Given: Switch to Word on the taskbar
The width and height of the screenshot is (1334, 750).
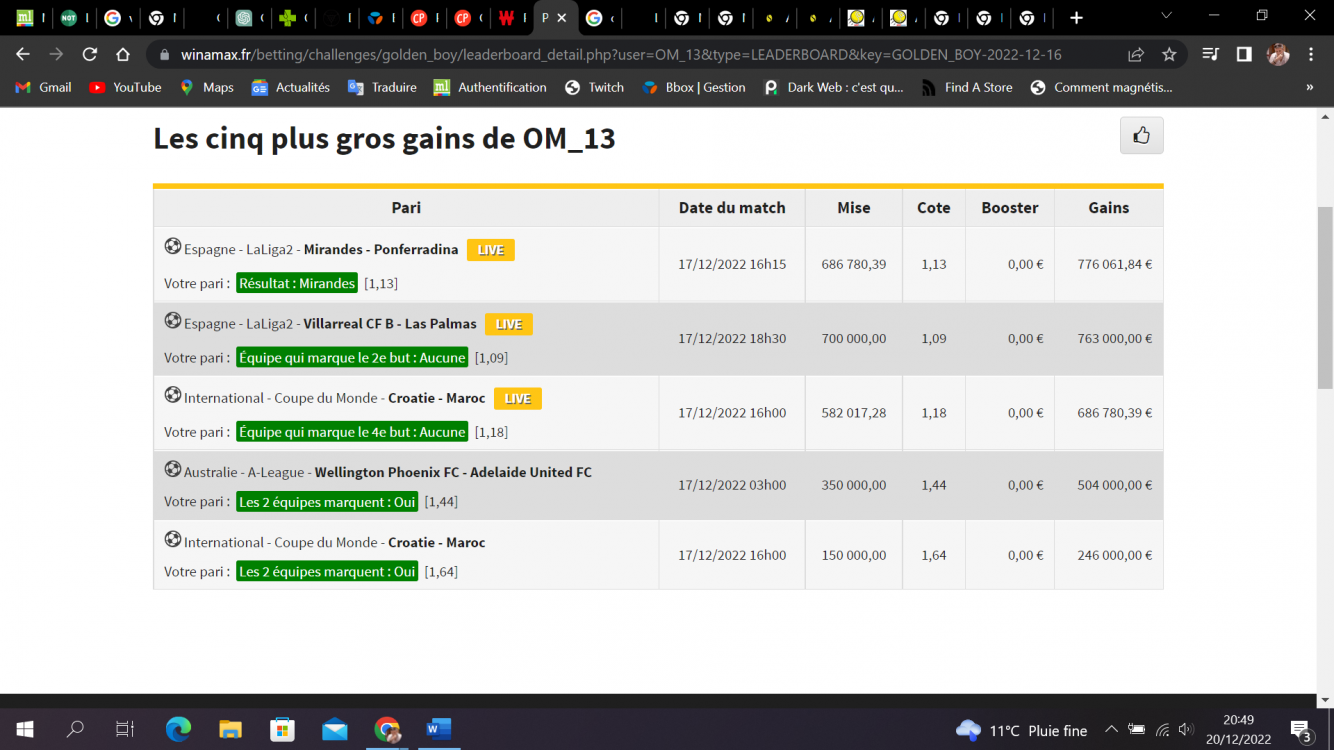Looking at the screenshot, I should point(439,729).
